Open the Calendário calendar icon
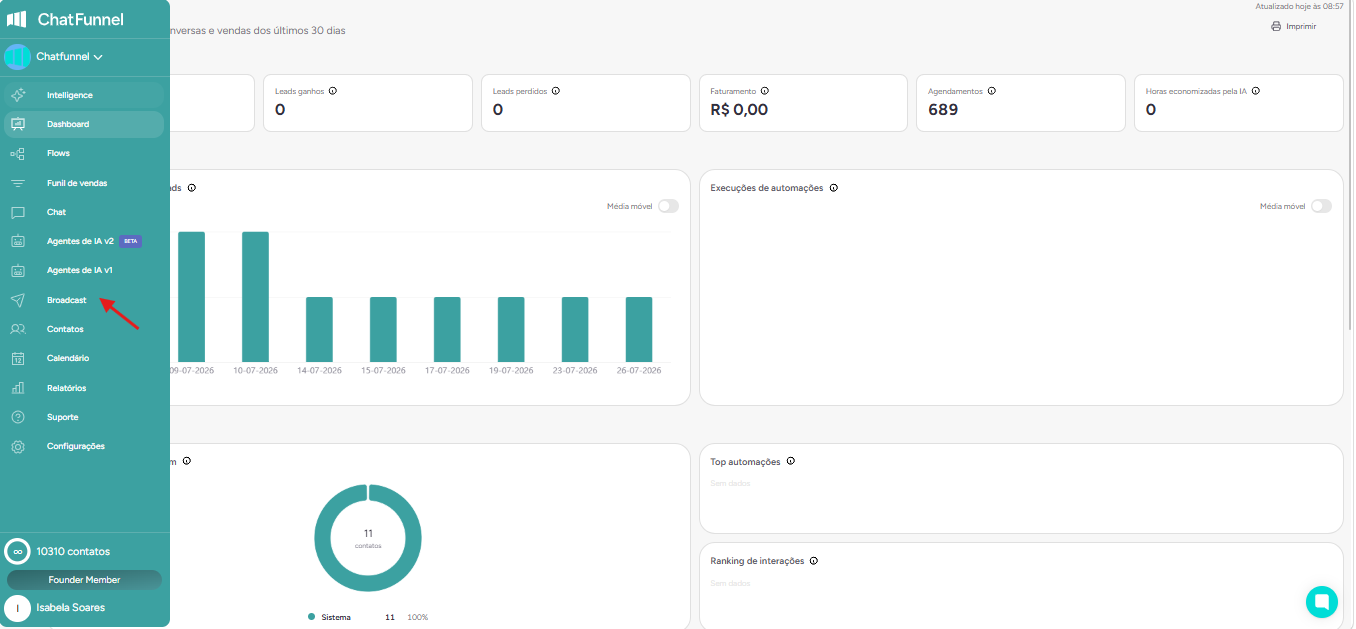The height and width of the screenshot is (629, 1356). tap(18, 358)
